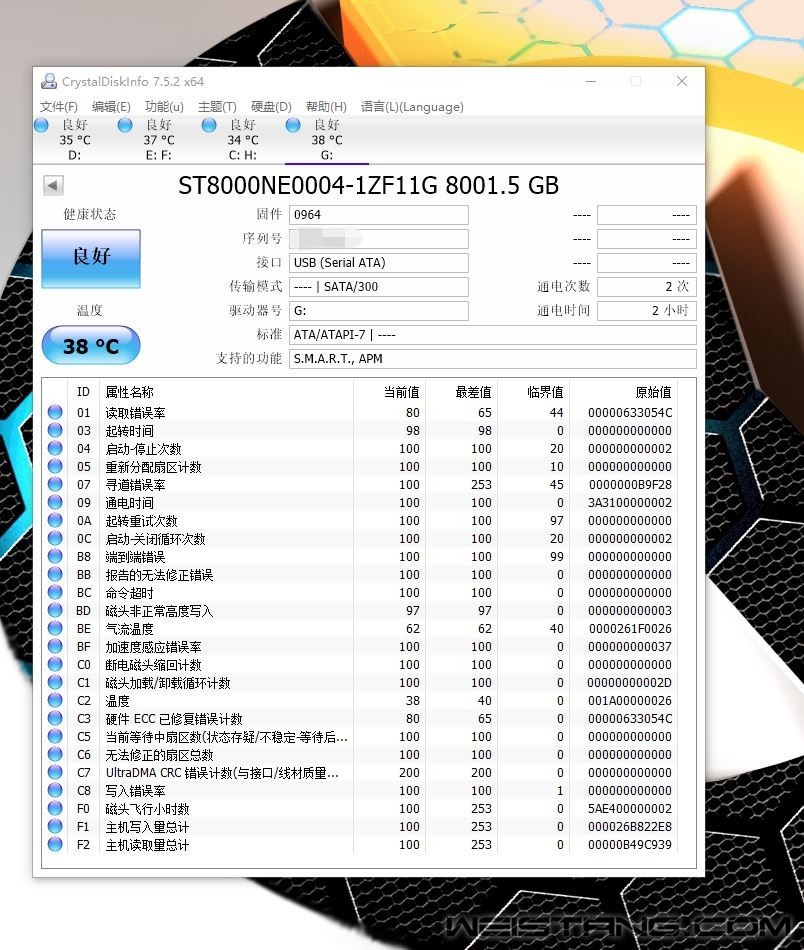Click the status orb for F0 磁头飞行小时数

click(x=55, y=808)
